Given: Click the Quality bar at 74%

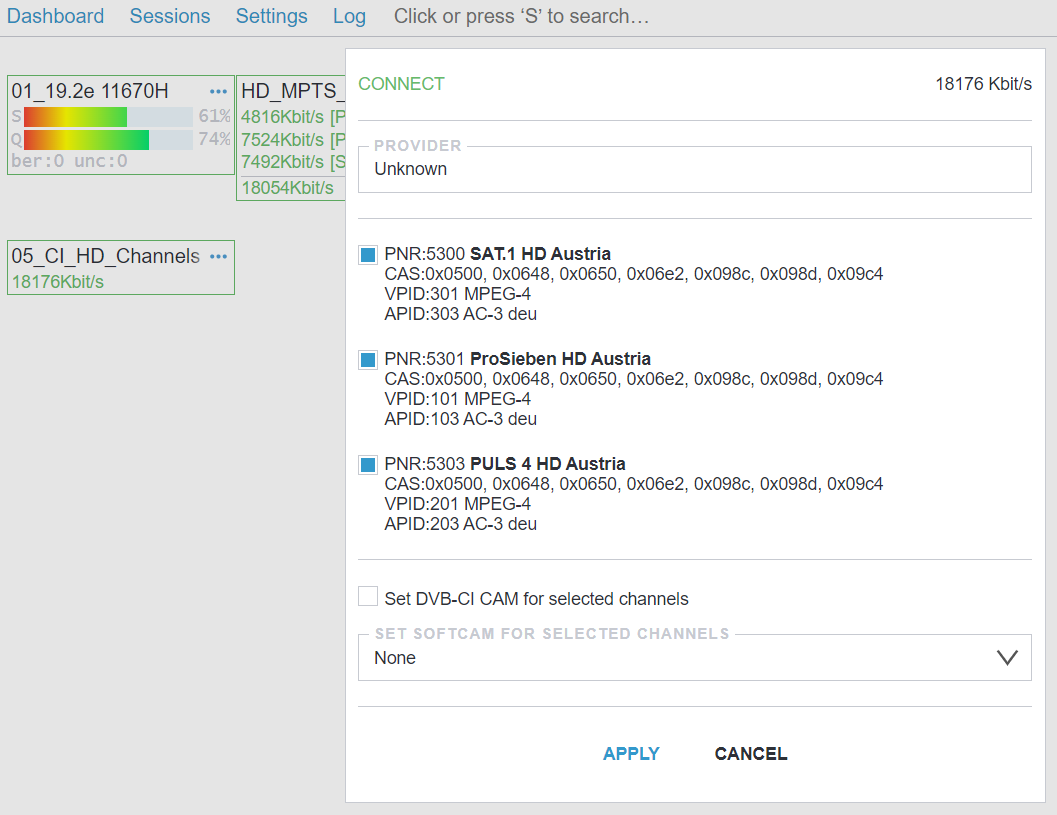Looking at the screenshot, I should point(109,140).
